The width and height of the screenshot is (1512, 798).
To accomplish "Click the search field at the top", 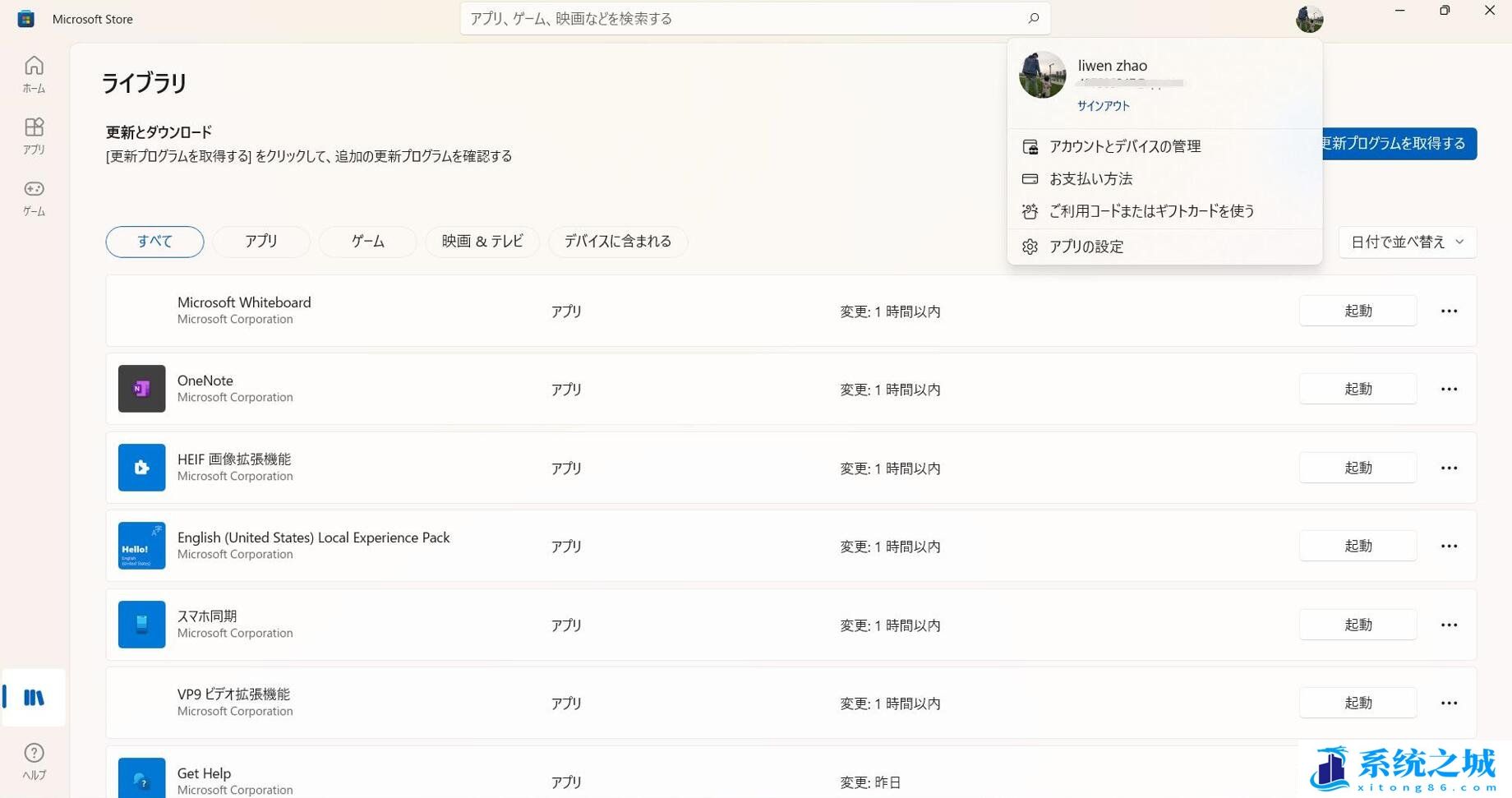I will (752, 18).
